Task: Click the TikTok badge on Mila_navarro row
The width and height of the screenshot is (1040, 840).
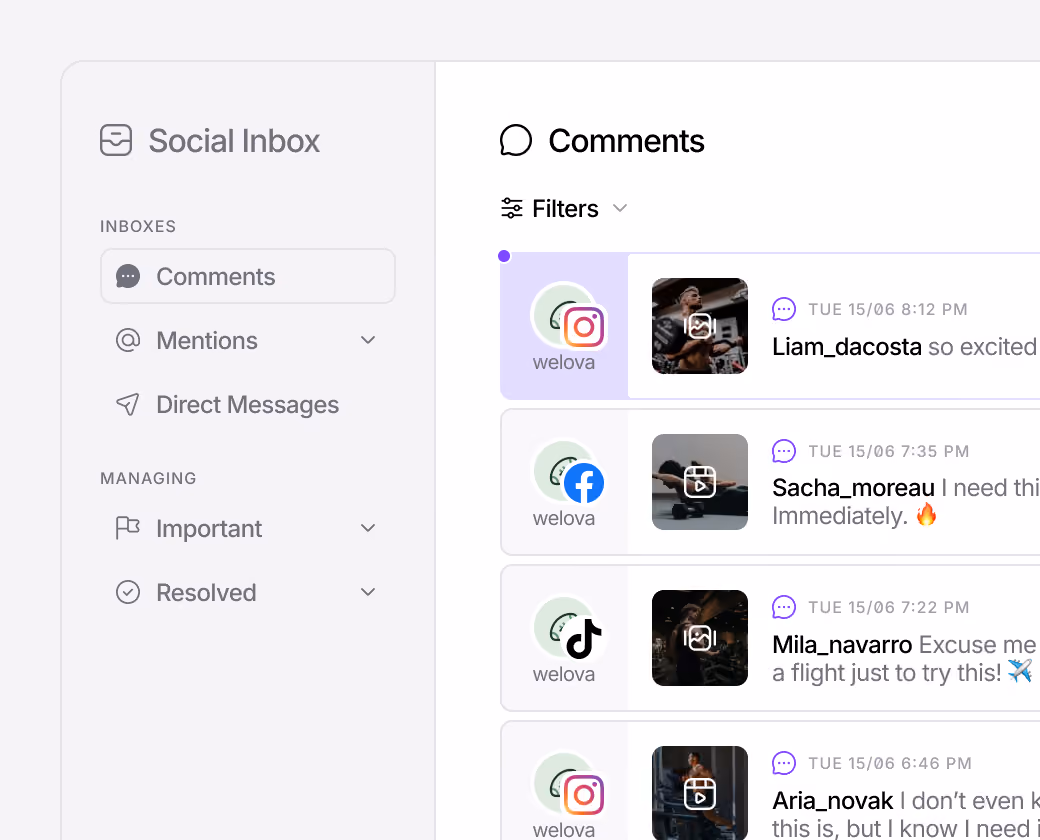Action: pos(584,639)
